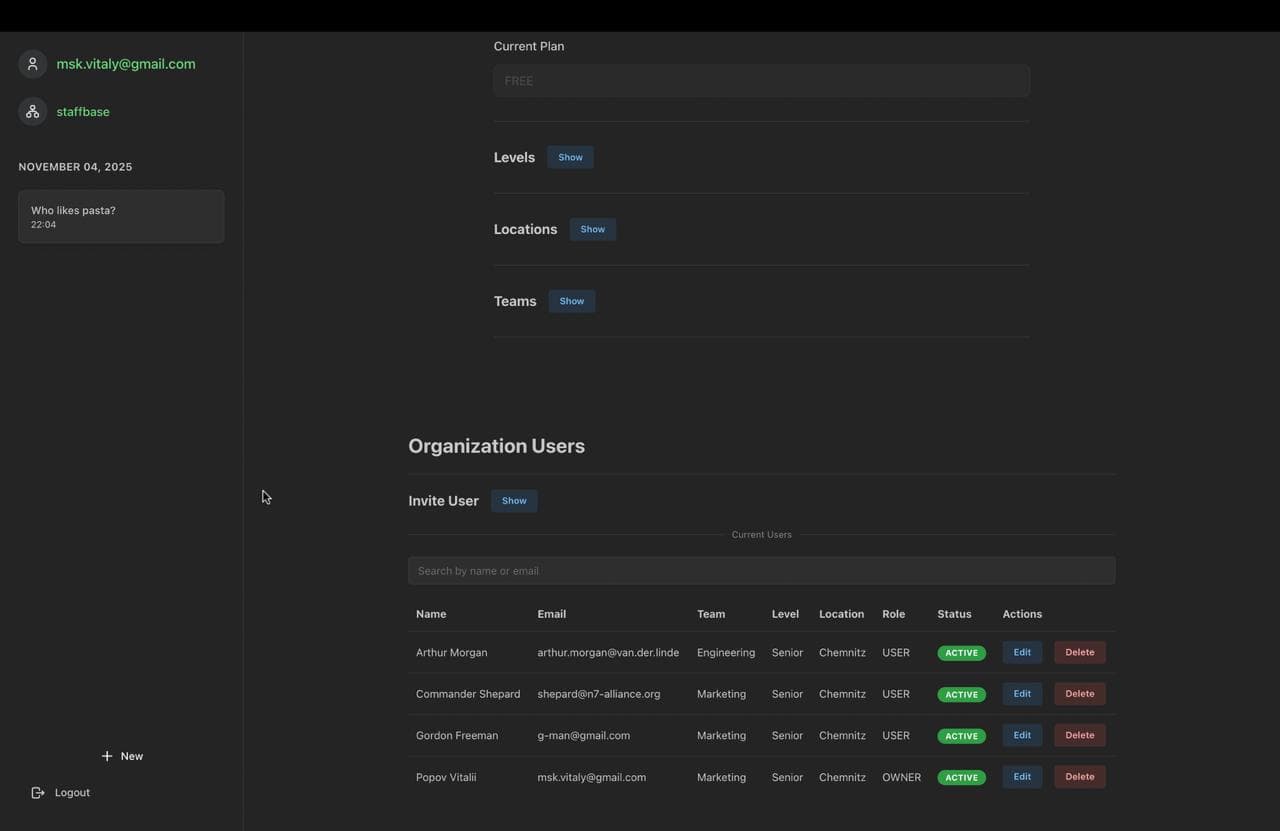Open the staffbase organization link
Viewport: 1280px width, 831px height.
[83, 112]
